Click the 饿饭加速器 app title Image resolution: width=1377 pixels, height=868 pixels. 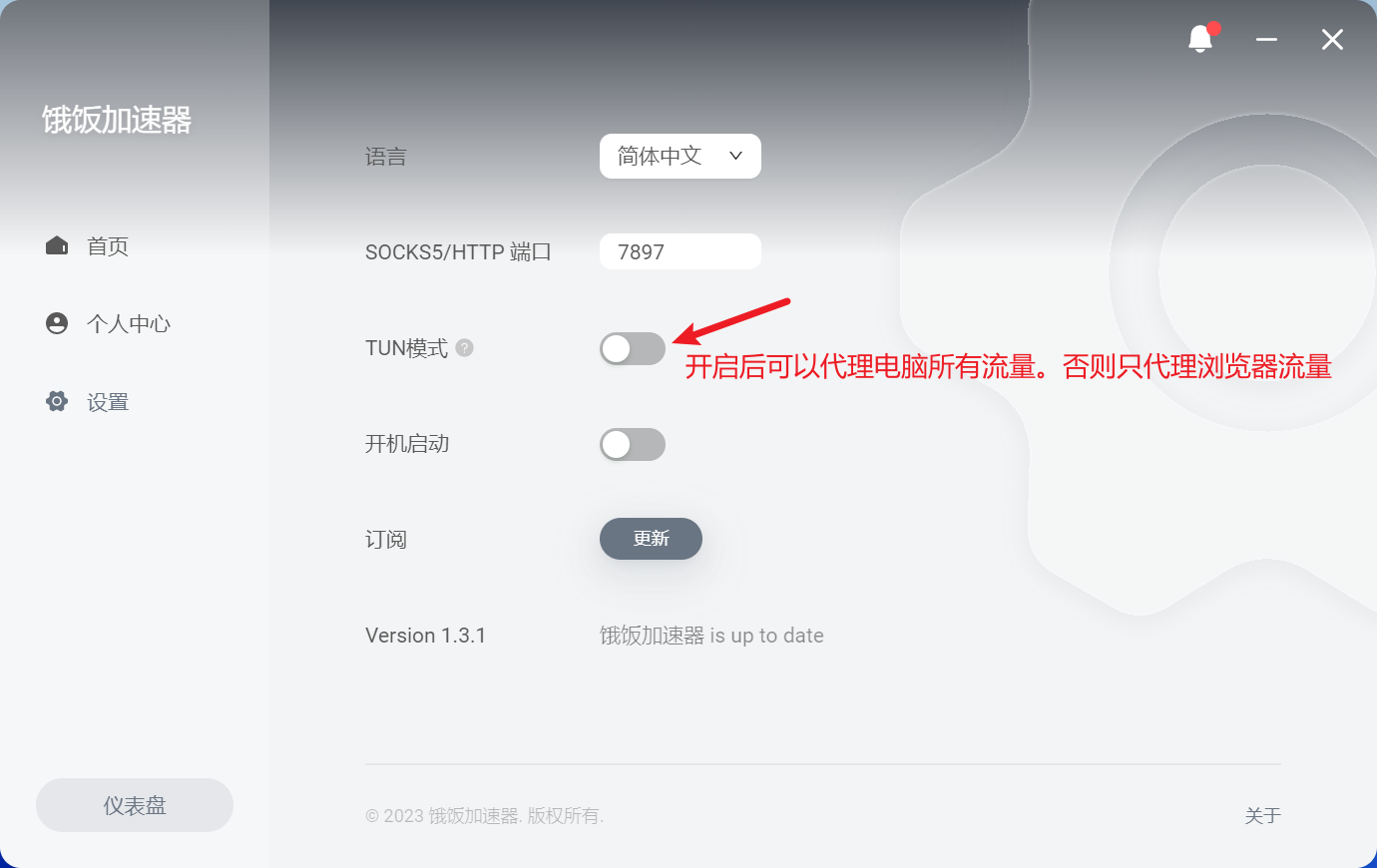(117, 120)
